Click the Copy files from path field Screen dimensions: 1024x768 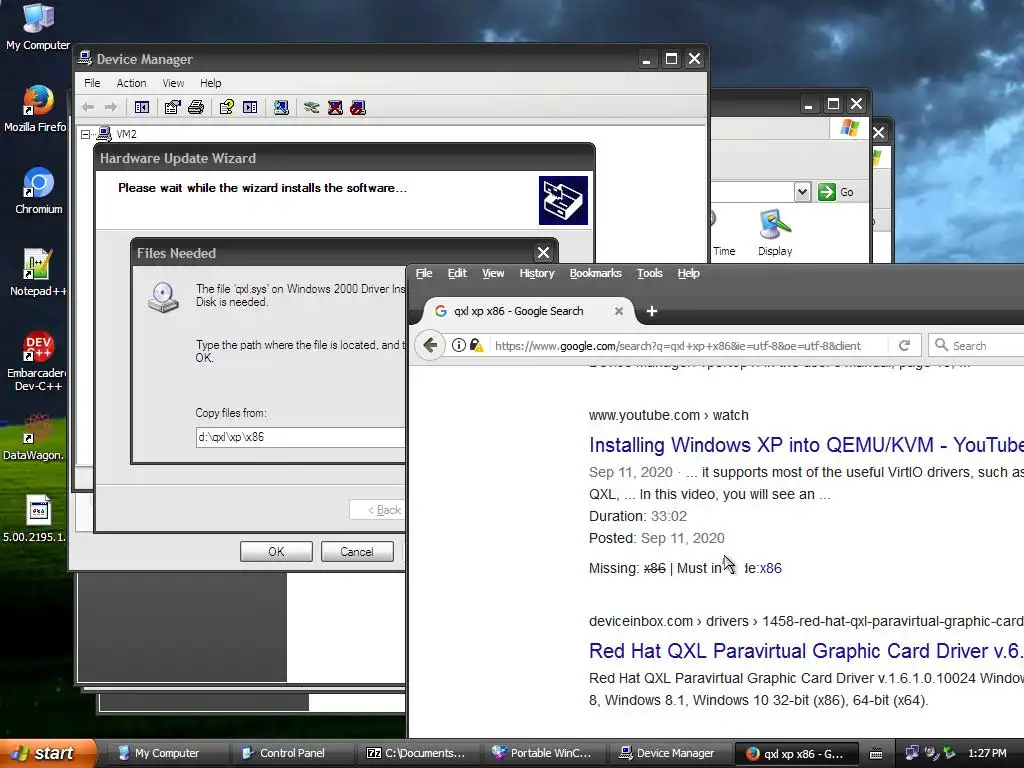[x=300, y=437]
